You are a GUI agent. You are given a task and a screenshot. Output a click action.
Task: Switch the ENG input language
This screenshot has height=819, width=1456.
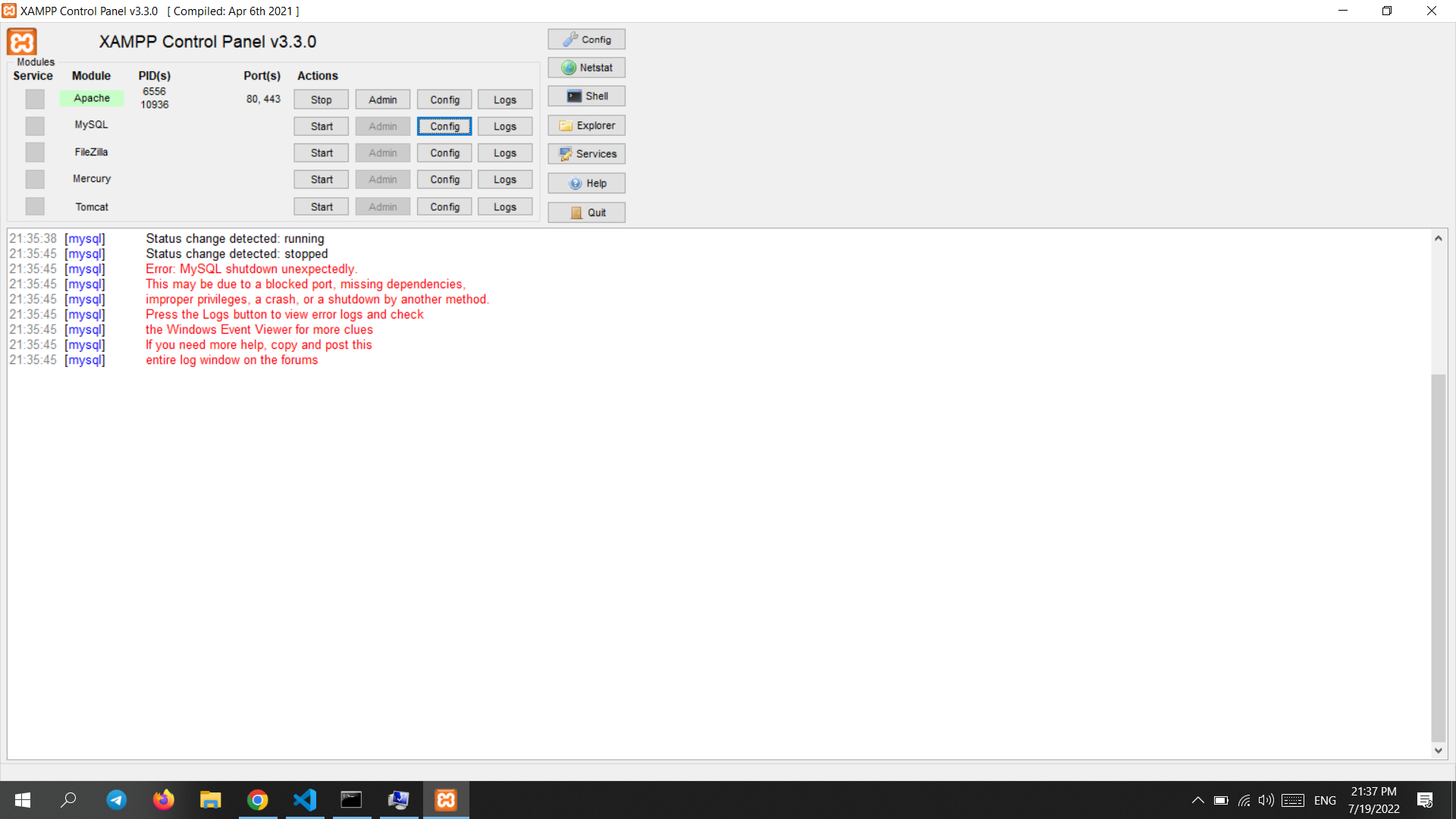(x=1325, y=800)
